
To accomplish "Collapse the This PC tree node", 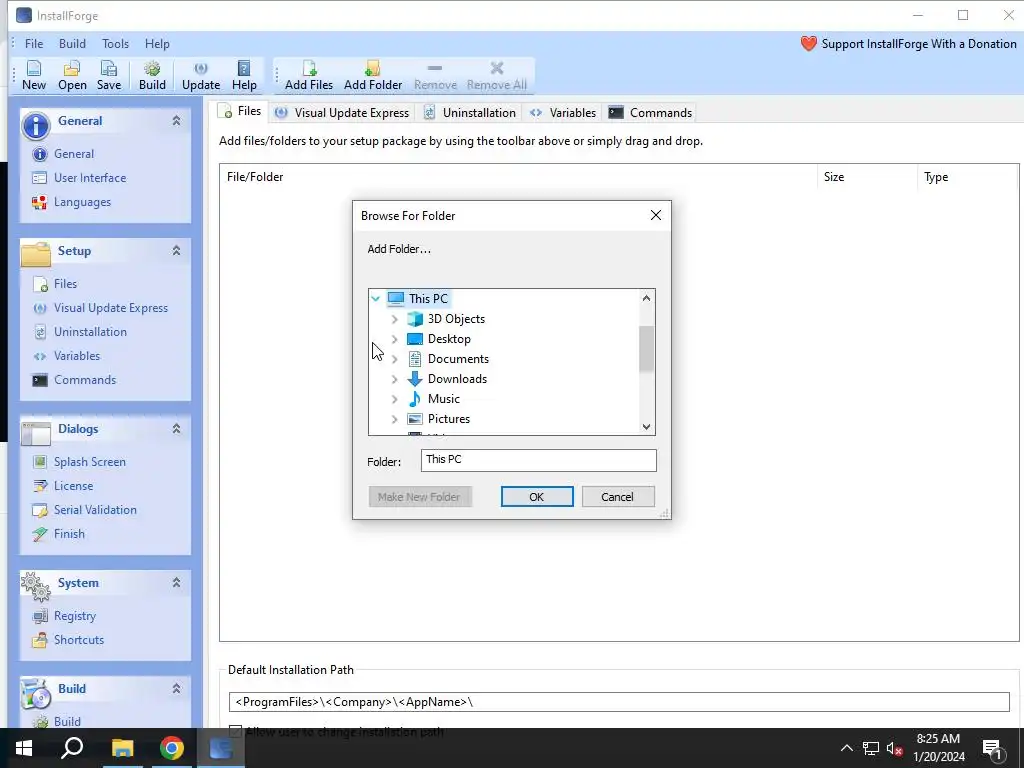I will (x=376, y=299).
